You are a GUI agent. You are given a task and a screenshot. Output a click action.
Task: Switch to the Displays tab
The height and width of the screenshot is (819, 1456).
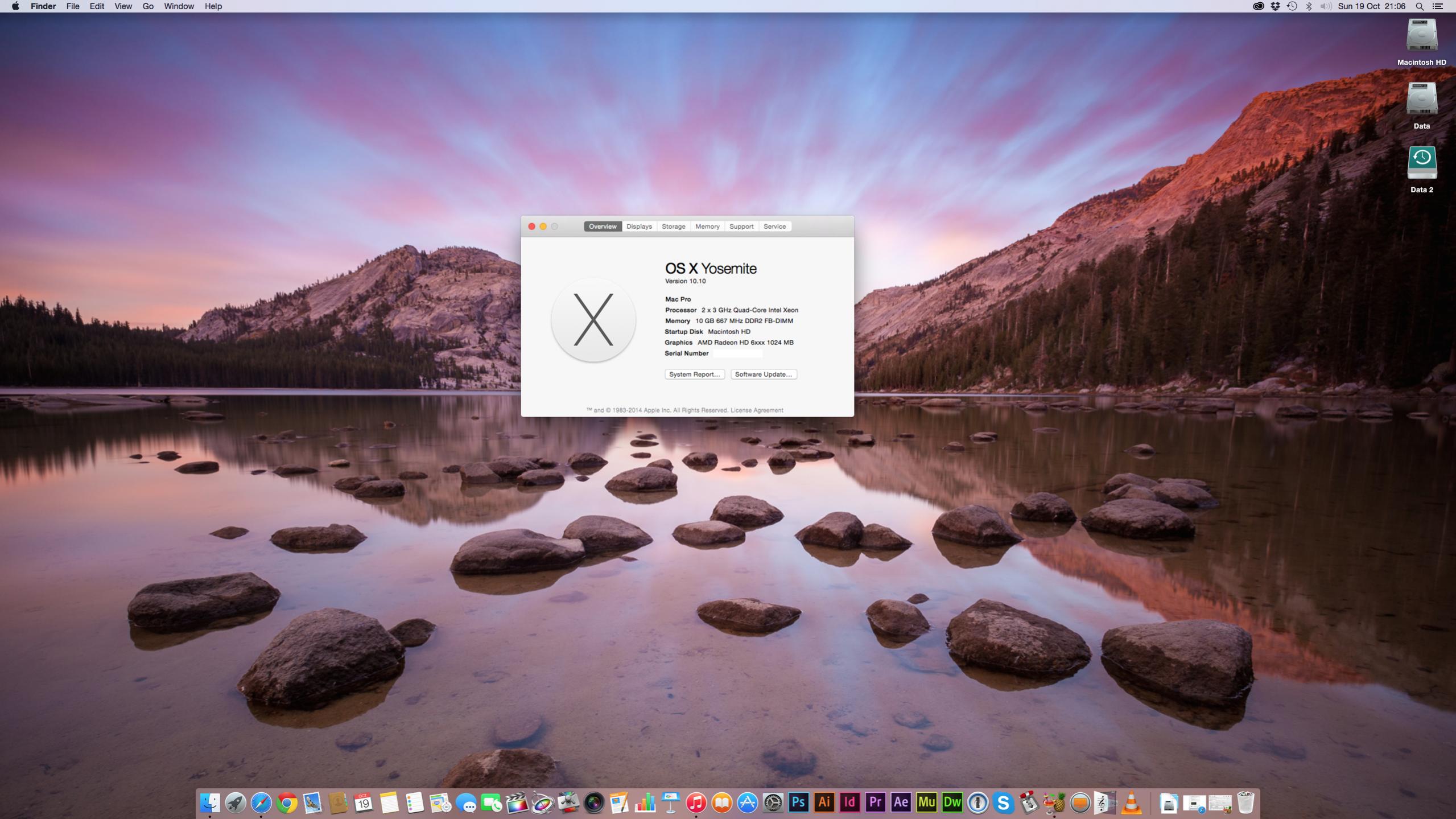pos(639,227)
